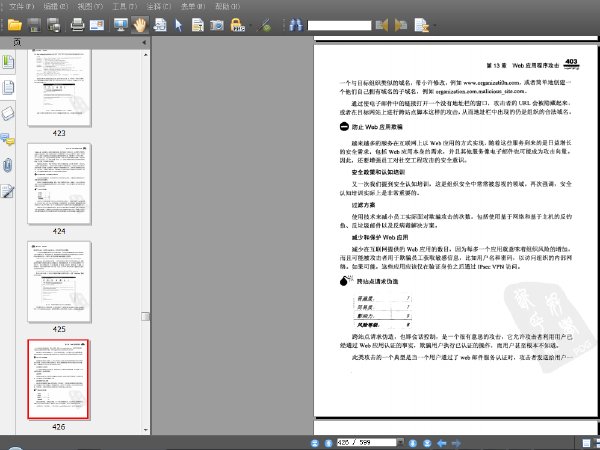Open the page Thumbnails sidebar panel

(x=8, y=88)
